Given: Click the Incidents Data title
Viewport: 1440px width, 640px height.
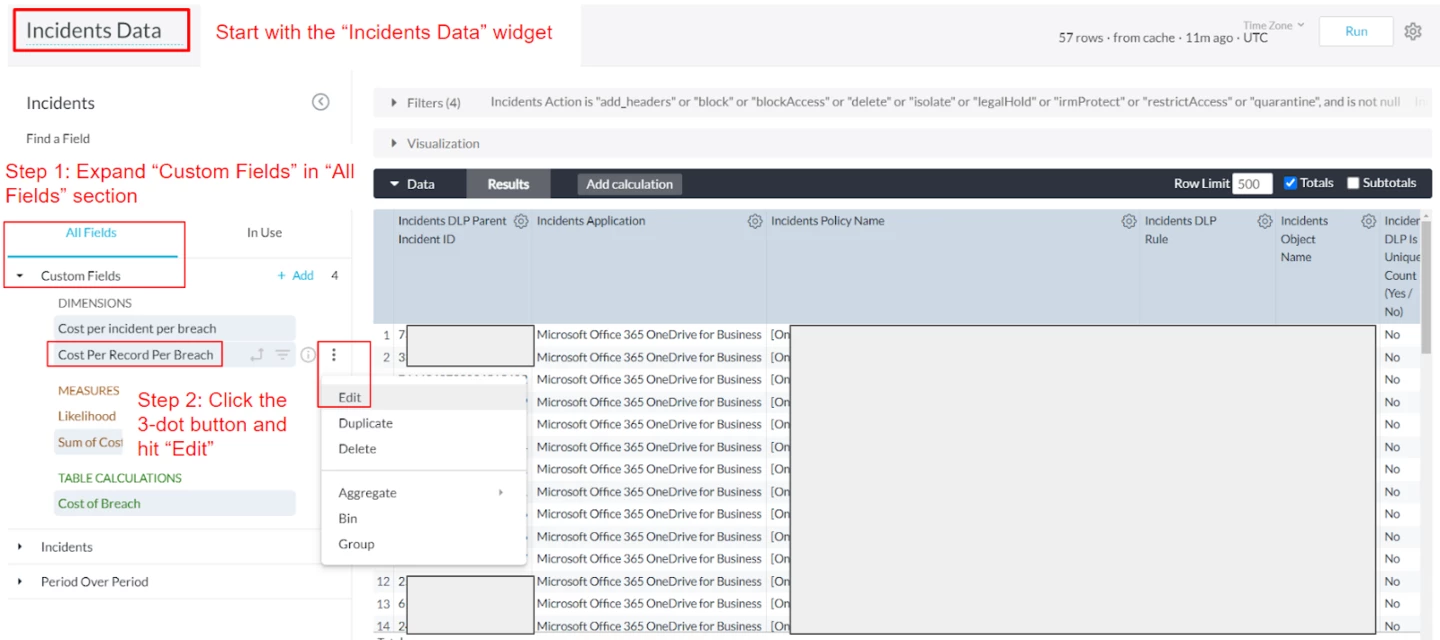Looking at the screenshot, I should point(94,31).
